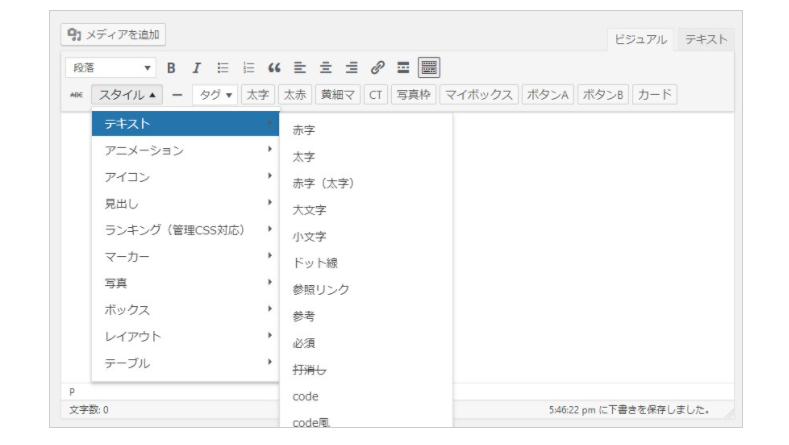Screen dimensions: 789x445
Task: Insert a numbered list
Action: click(x=248, y=67)
